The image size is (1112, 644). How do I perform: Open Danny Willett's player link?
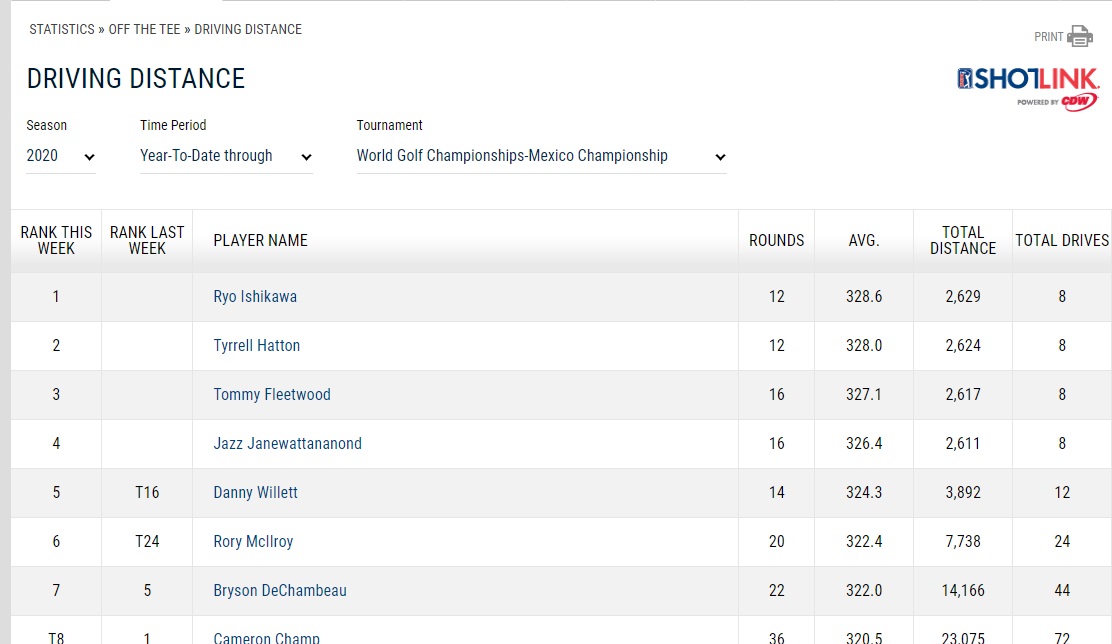(256, 493)
